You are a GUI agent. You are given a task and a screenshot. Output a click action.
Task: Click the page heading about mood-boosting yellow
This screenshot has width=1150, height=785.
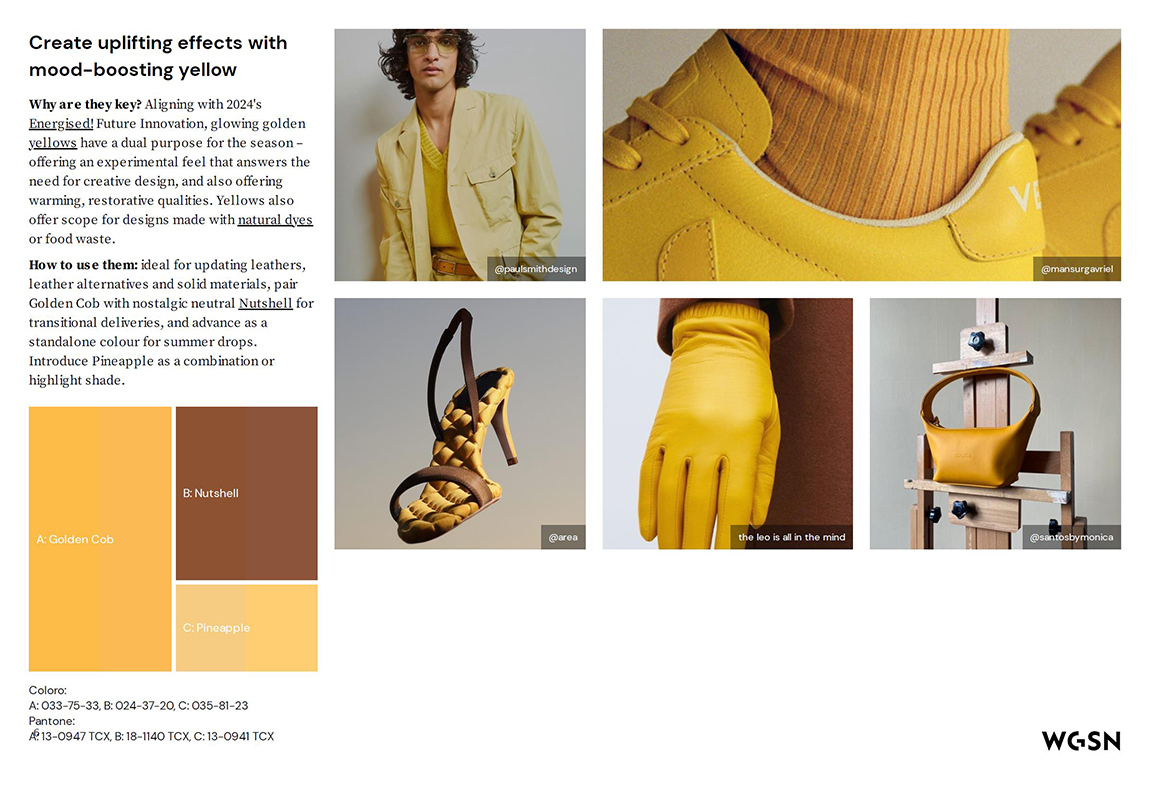click(158, 56)
